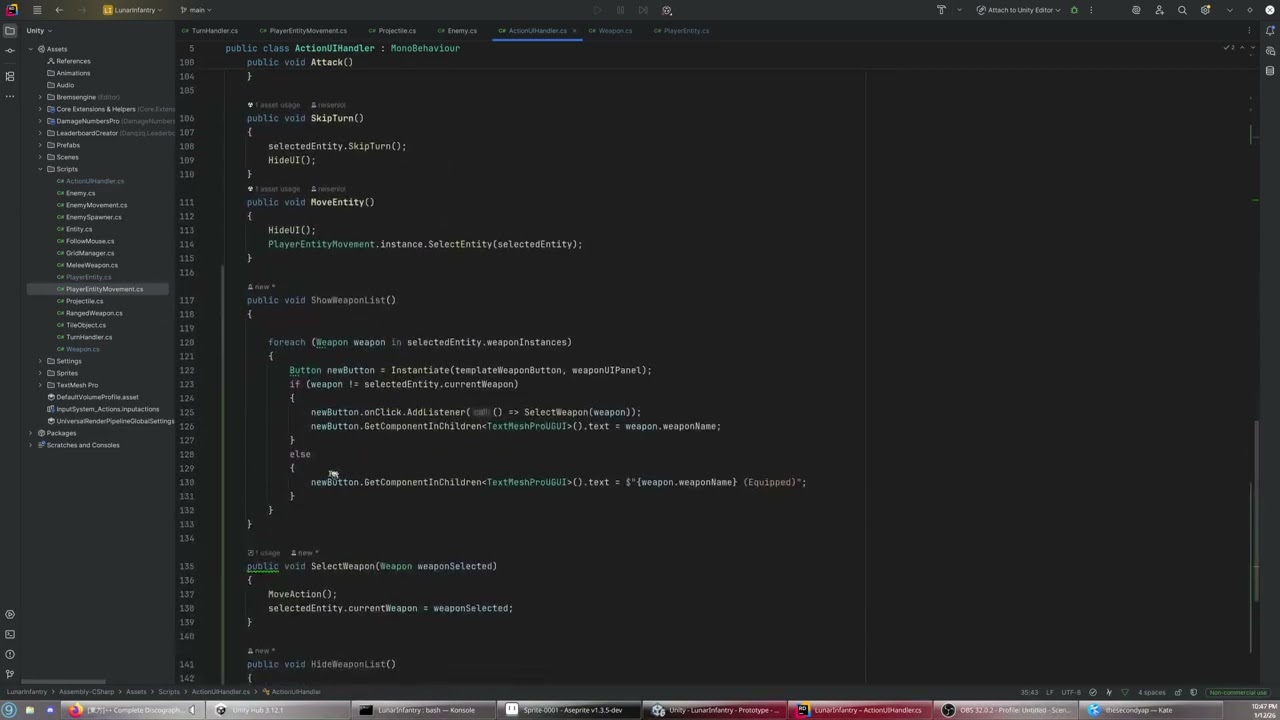1280x720 pixels.
Task: Expand the TextMesh Pro folder
Action: pos(40,385)
